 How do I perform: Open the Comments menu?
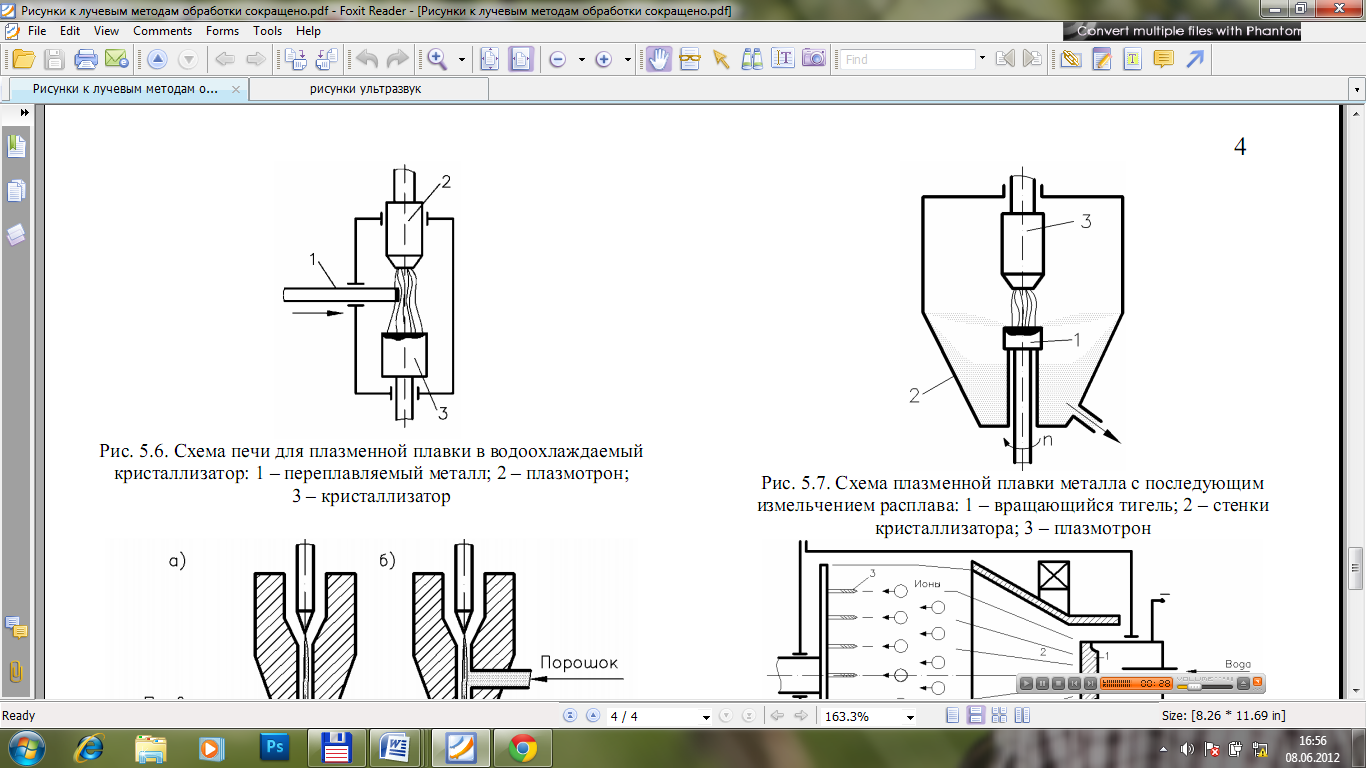pyautogui.click(x=162, y=31)
